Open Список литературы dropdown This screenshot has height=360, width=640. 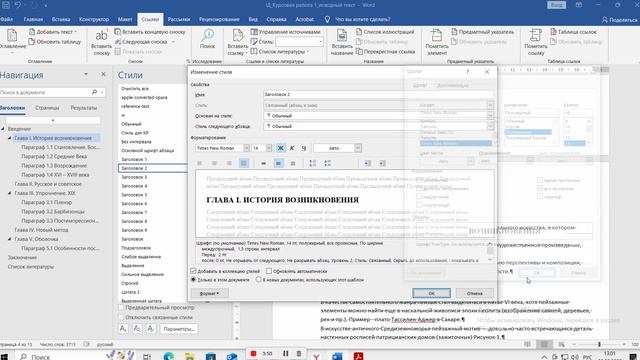pyautogui.click(x=280, y=52)
